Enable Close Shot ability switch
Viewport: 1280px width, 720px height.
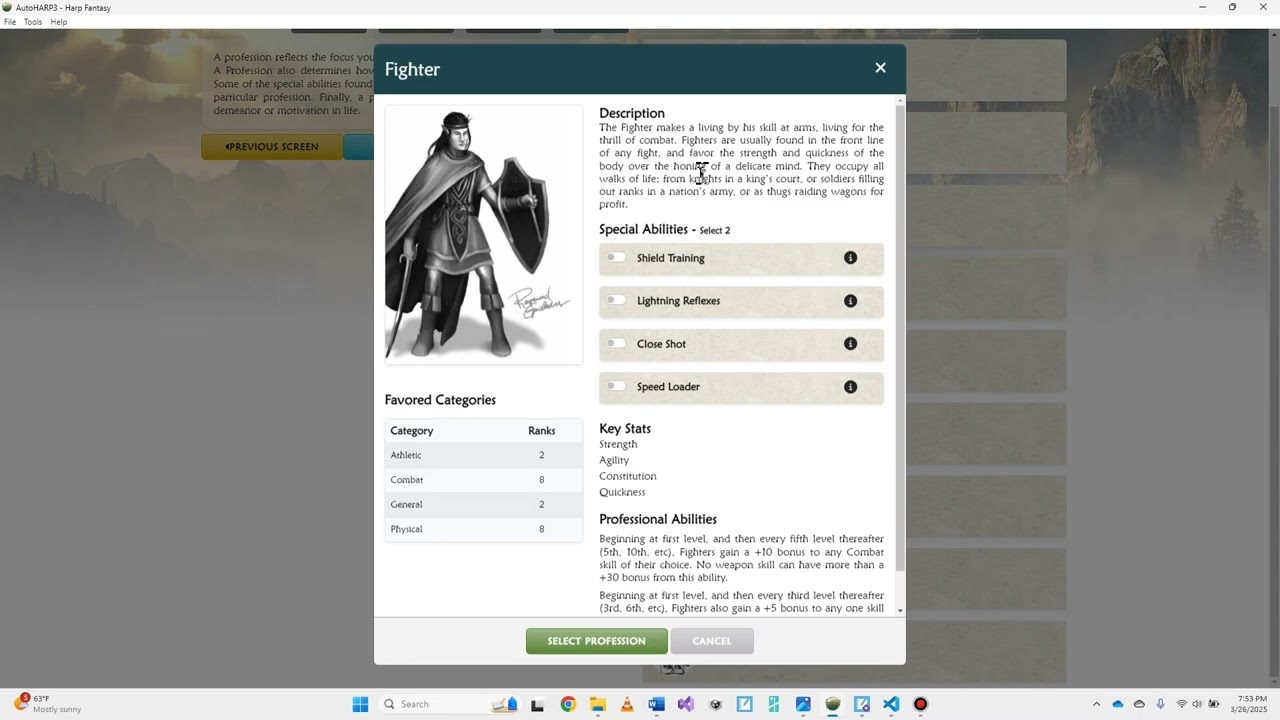(x=616, y=343)
